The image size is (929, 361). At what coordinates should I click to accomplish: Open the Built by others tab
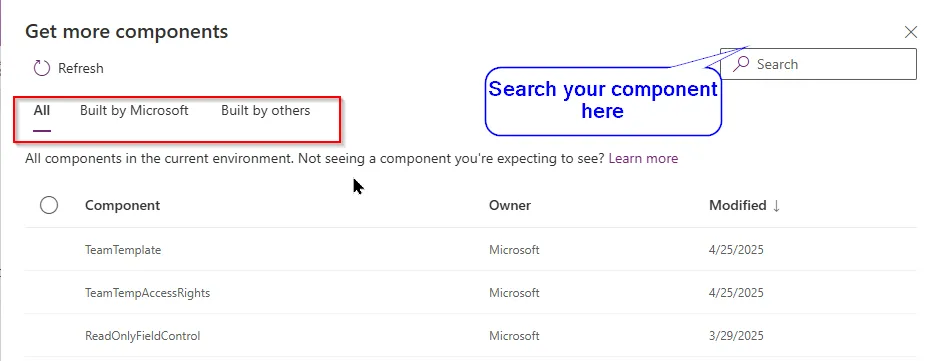265,111
